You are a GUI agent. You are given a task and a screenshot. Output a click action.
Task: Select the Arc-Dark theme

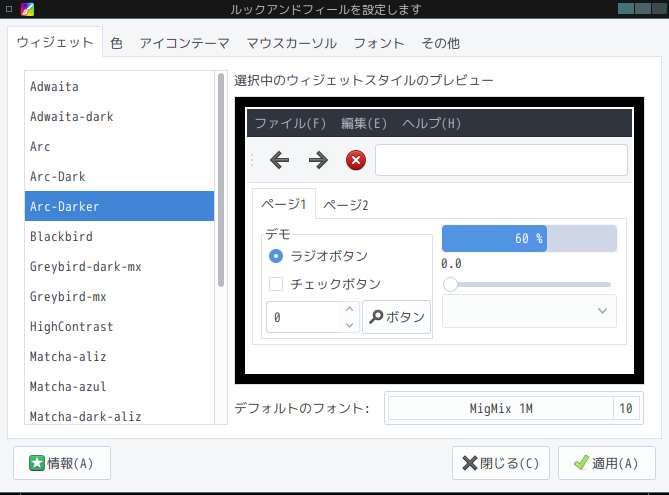119,176
